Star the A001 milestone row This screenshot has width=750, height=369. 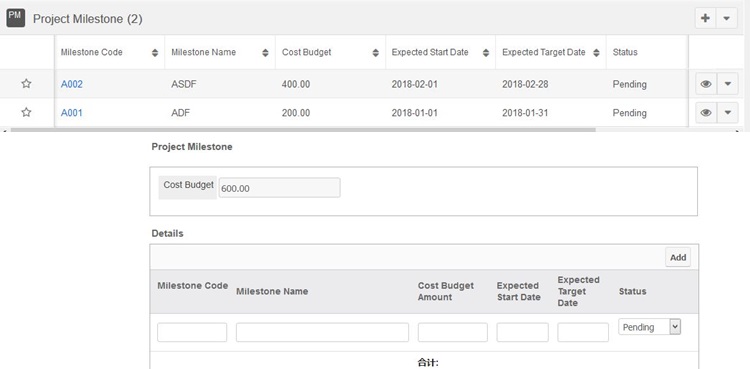pos(26,112)
